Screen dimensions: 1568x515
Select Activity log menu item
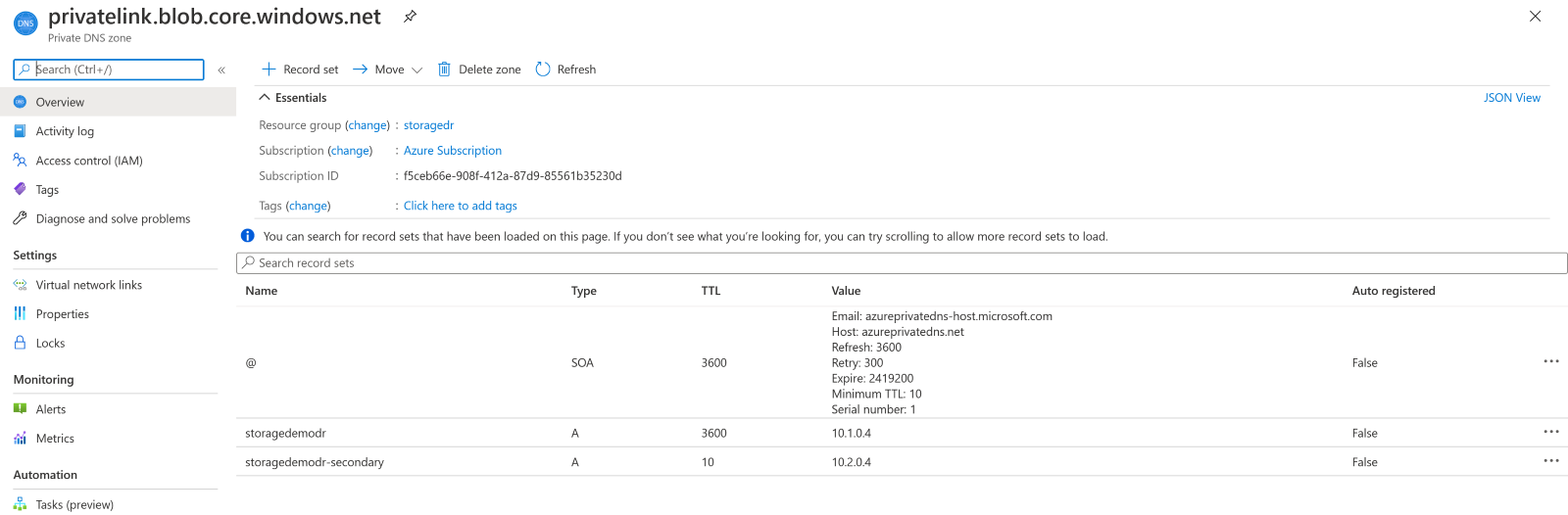coord(65,131)
